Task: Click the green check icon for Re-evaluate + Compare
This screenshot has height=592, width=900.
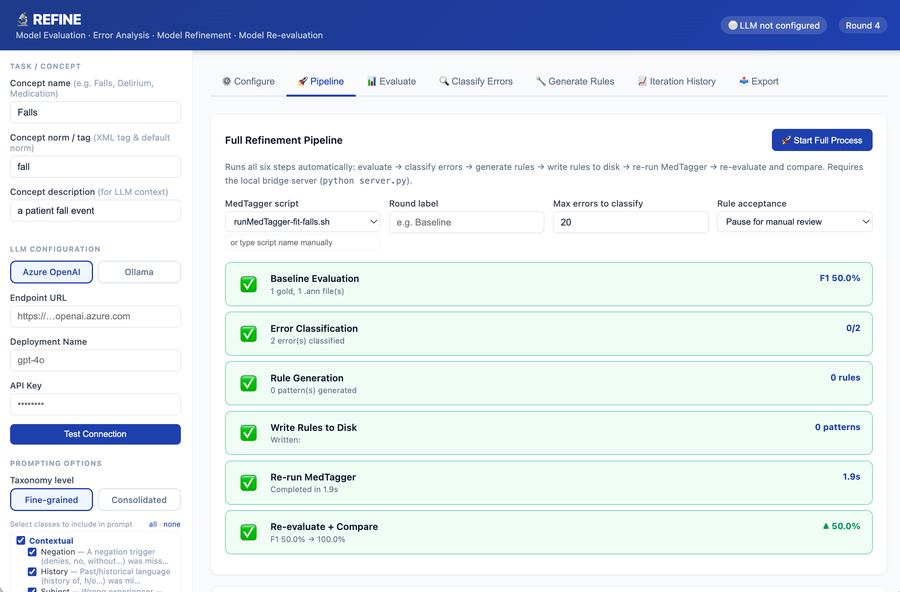Action: pyautogui.click(x=249, y=532)
